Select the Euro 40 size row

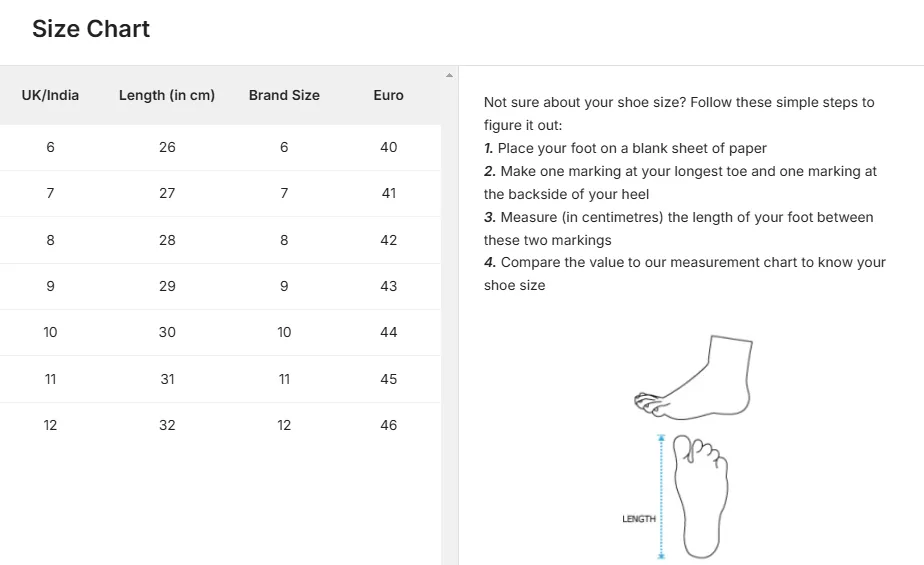pos(220,147)
